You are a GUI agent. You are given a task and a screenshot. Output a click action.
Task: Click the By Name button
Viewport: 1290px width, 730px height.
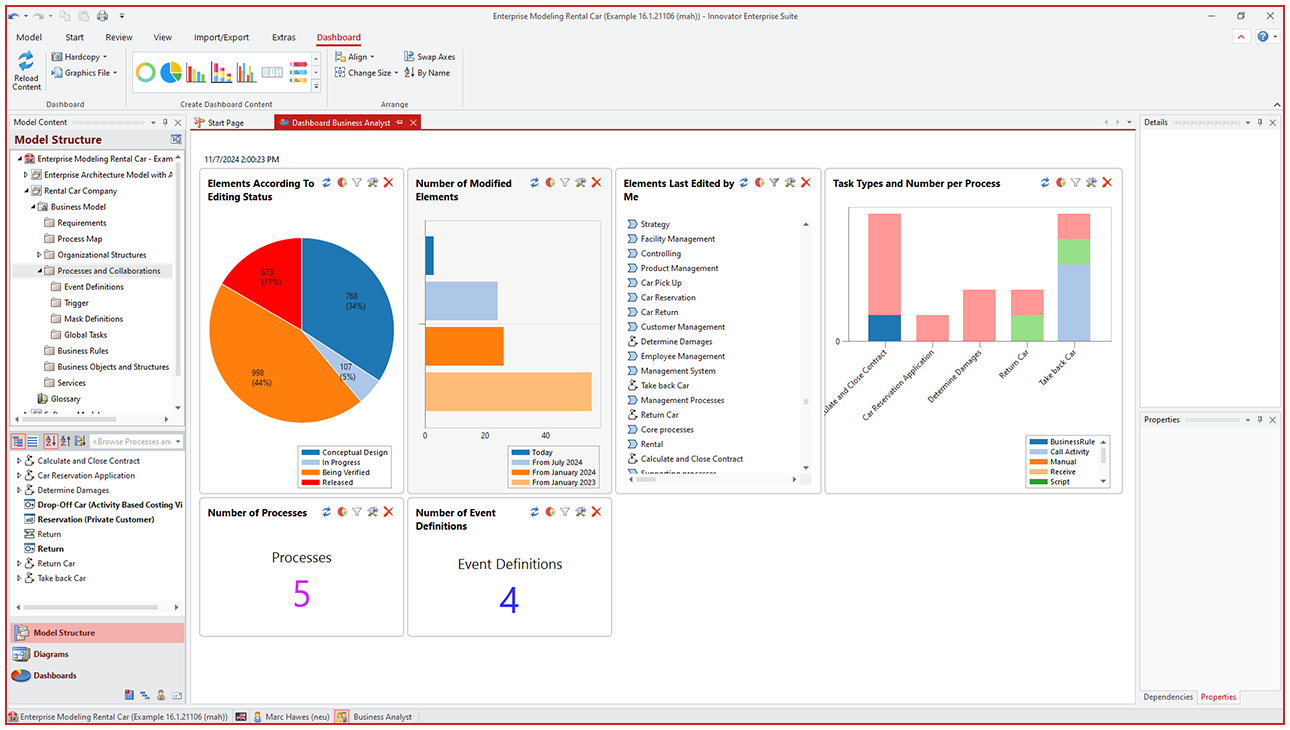click(x=428, y=72)
